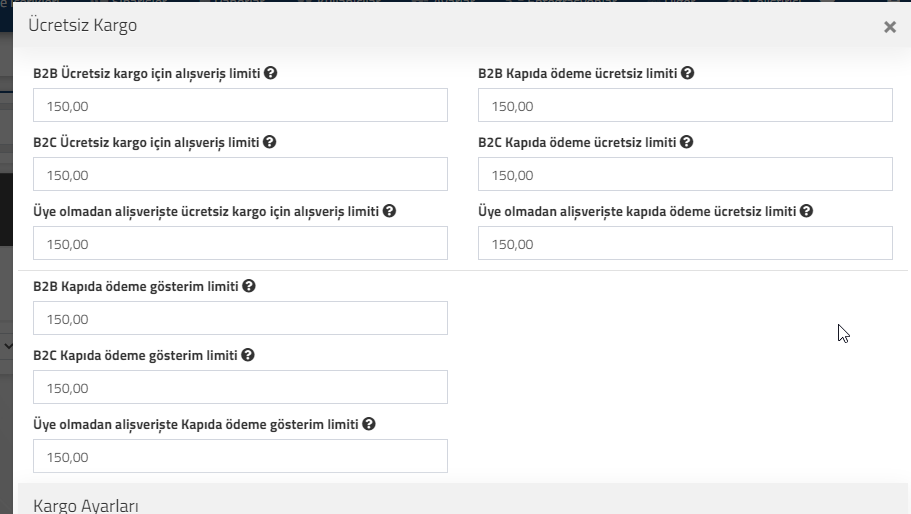
Task: Click help icon beside B2C Ücretsiz kargo limiti
Action: pyautogui.click(x=269, y=142)
